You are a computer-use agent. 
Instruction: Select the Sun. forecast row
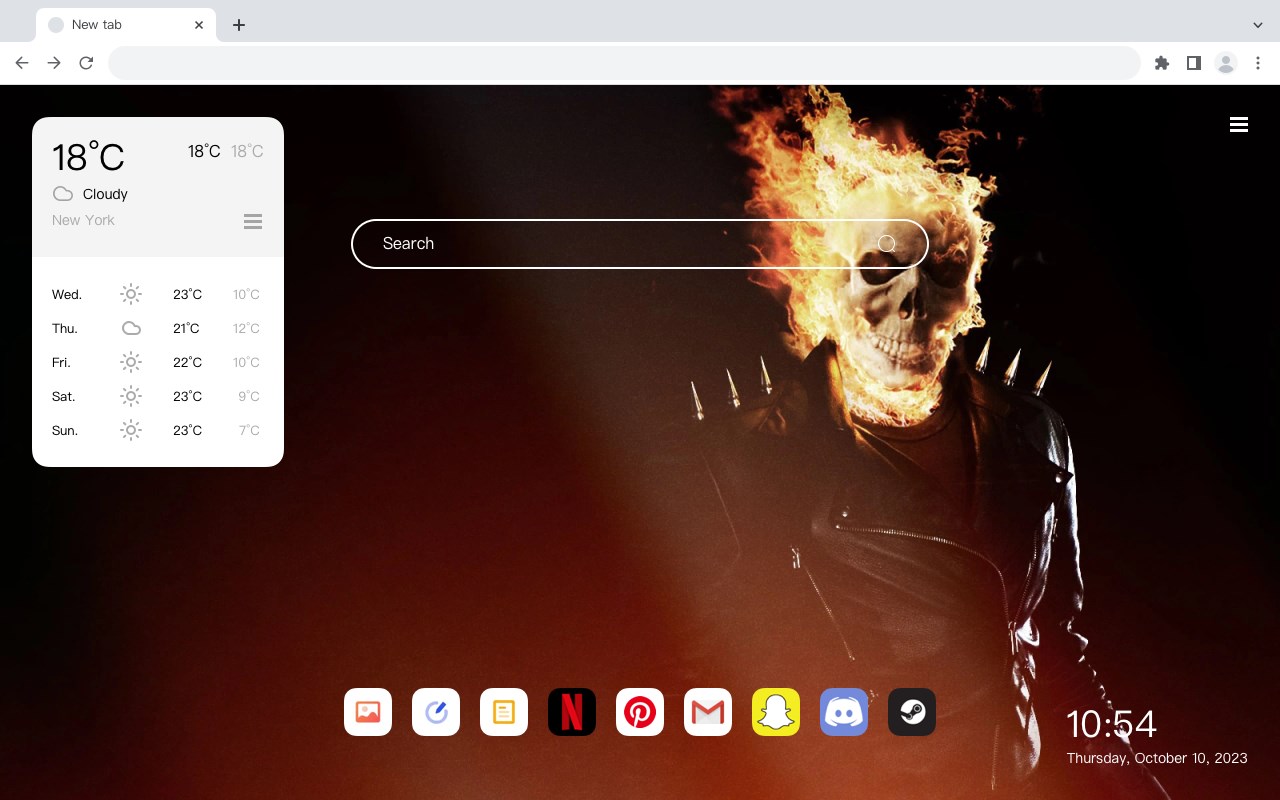pyautogui.click(x=158, y=430)
